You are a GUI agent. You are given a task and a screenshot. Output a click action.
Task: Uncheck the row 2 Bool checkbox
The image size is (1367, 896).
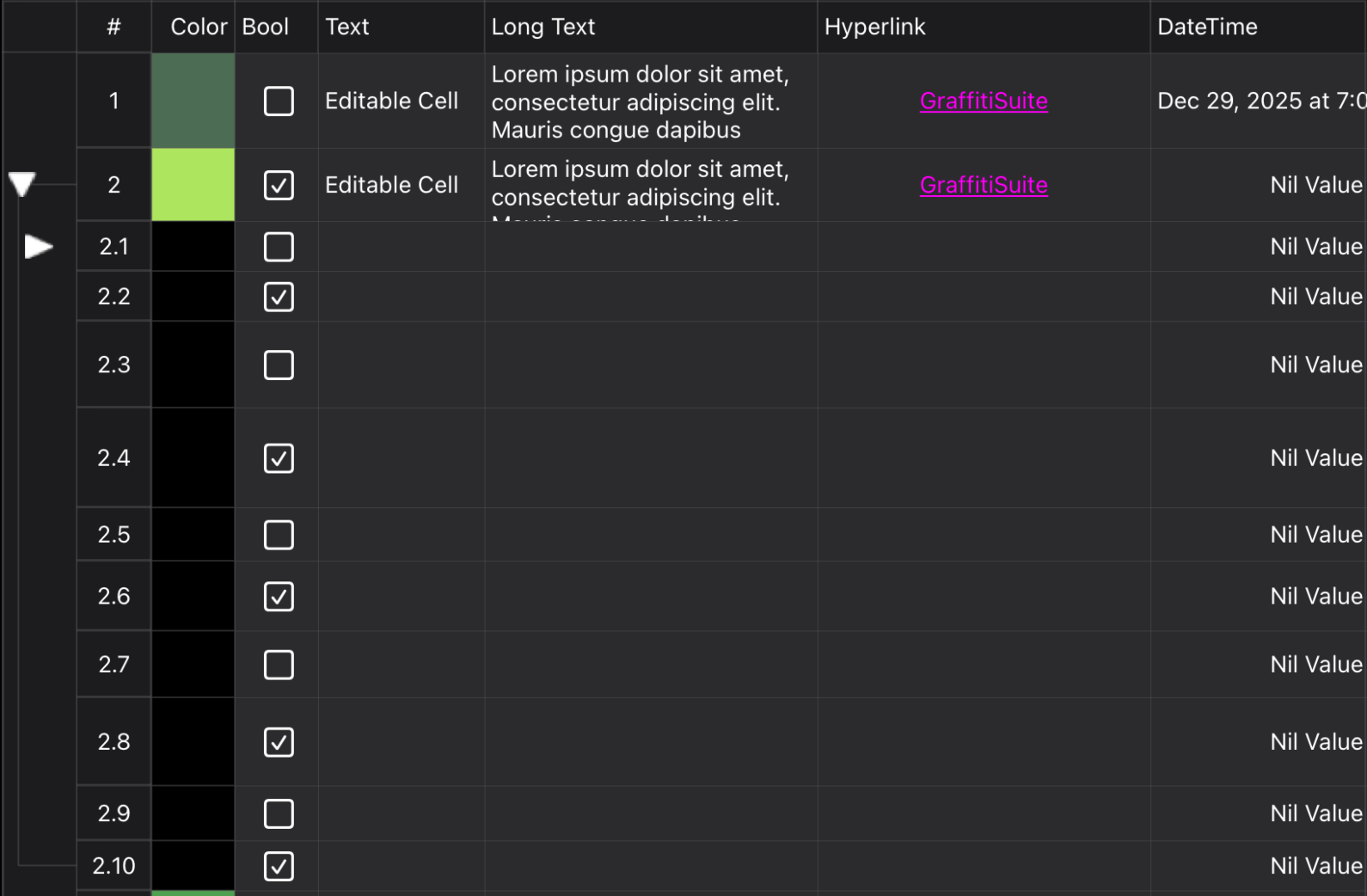pos(279,185)
